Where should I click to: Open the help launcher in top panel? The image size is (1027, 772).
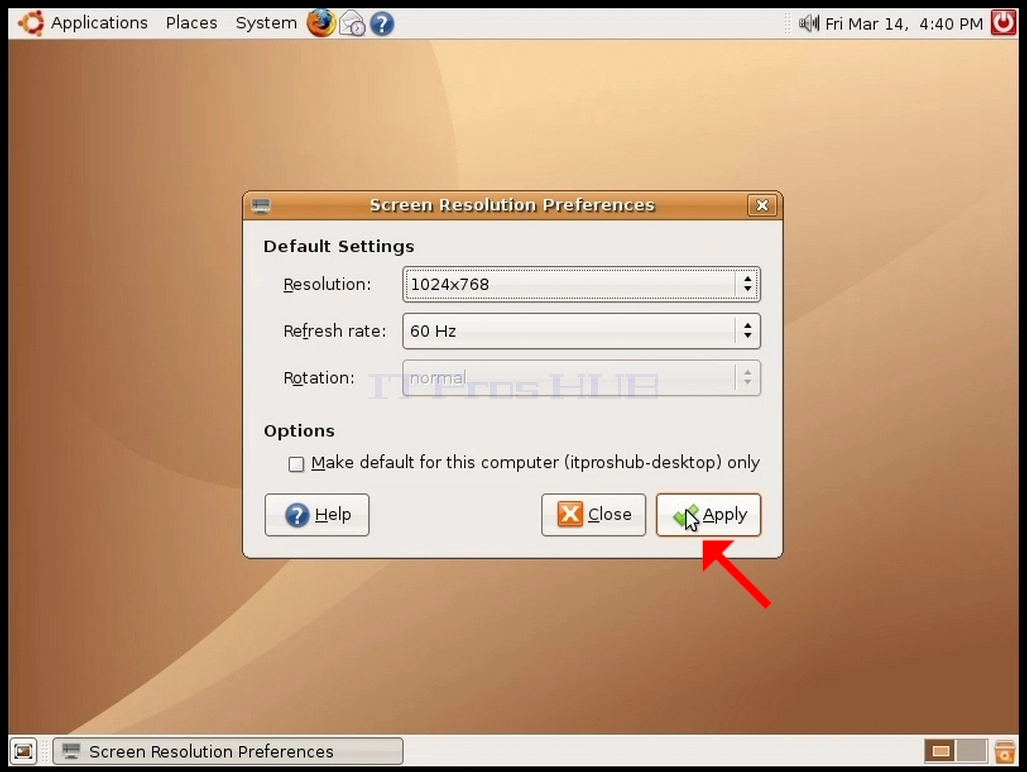pyautogui.click(x=382, y=24)
